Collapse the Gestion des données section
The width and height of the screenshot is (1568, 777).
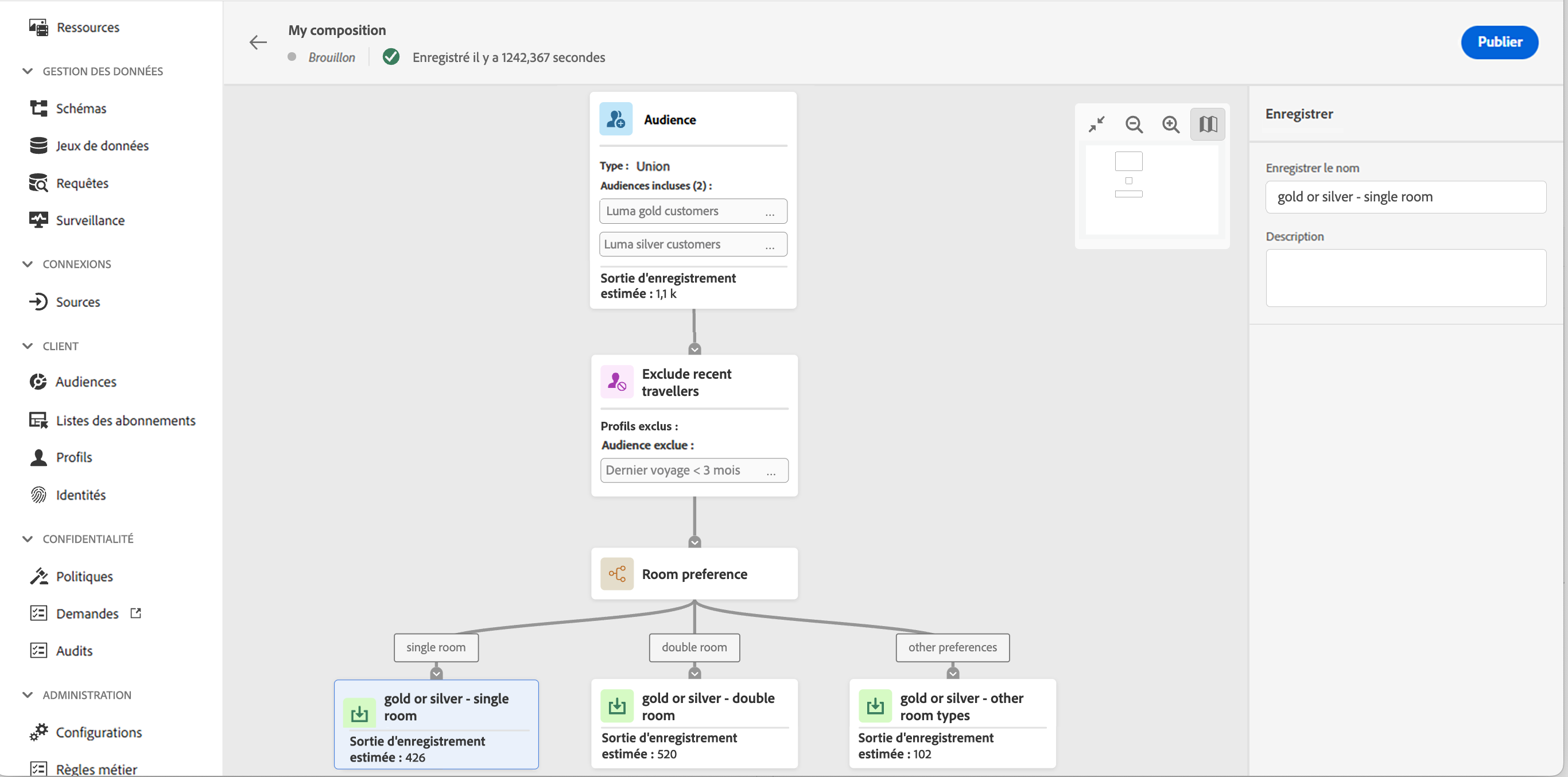coord(28,71)
